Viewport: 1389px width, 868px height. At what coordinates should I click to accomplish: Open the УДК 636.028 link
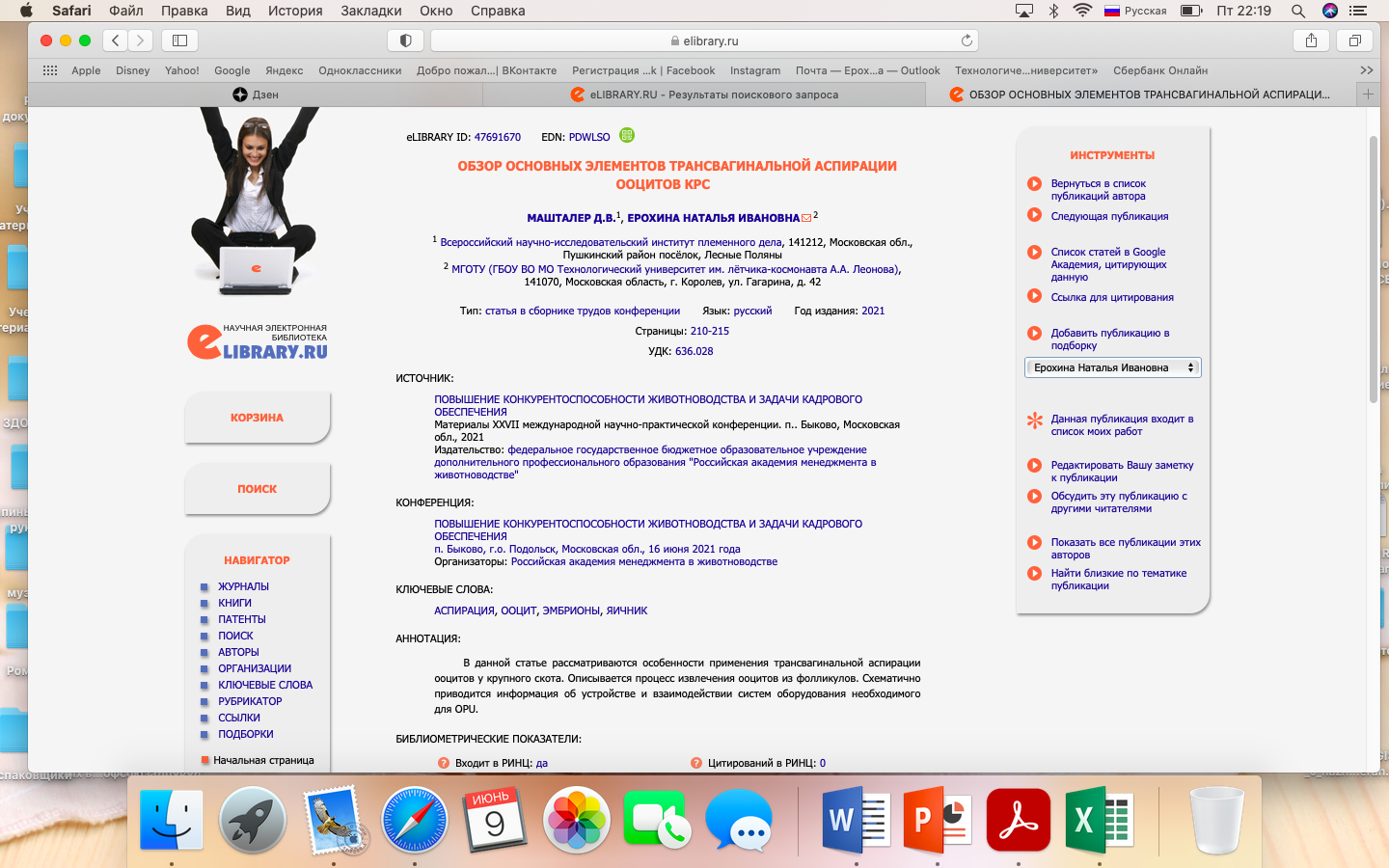694,351
